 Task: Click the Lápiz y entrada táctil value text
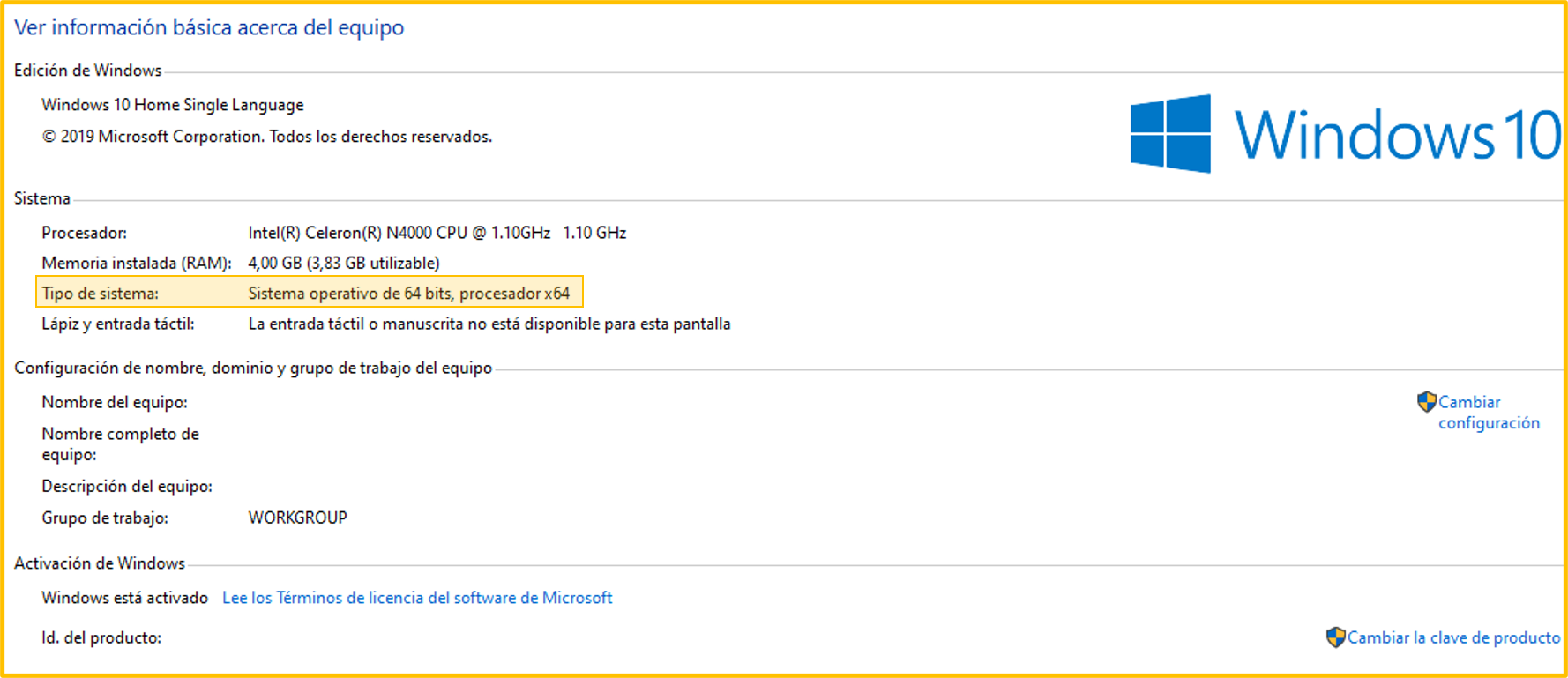click(489, 324)
